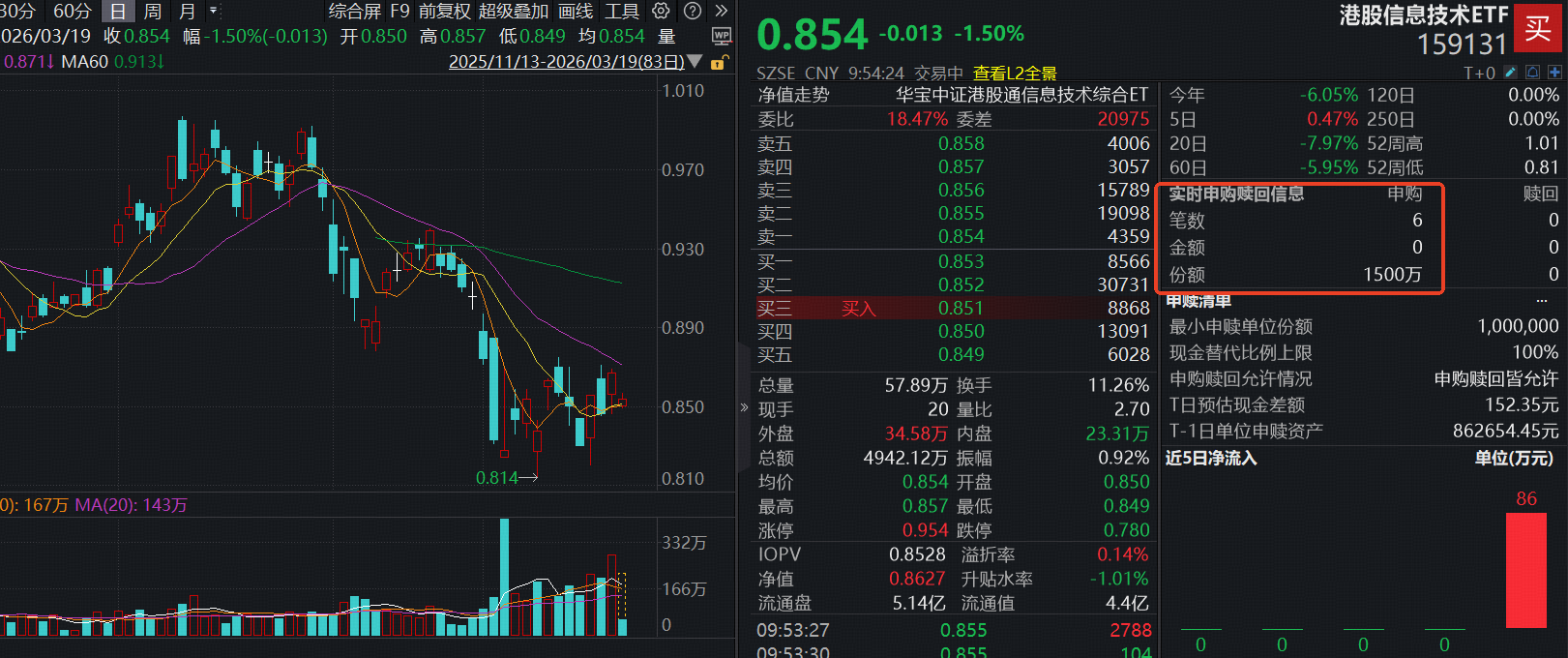Viewport: 1568px width, 658px height.
Task: Collapse side panel with splitter arrow
Action: click(x=744, y=407)
